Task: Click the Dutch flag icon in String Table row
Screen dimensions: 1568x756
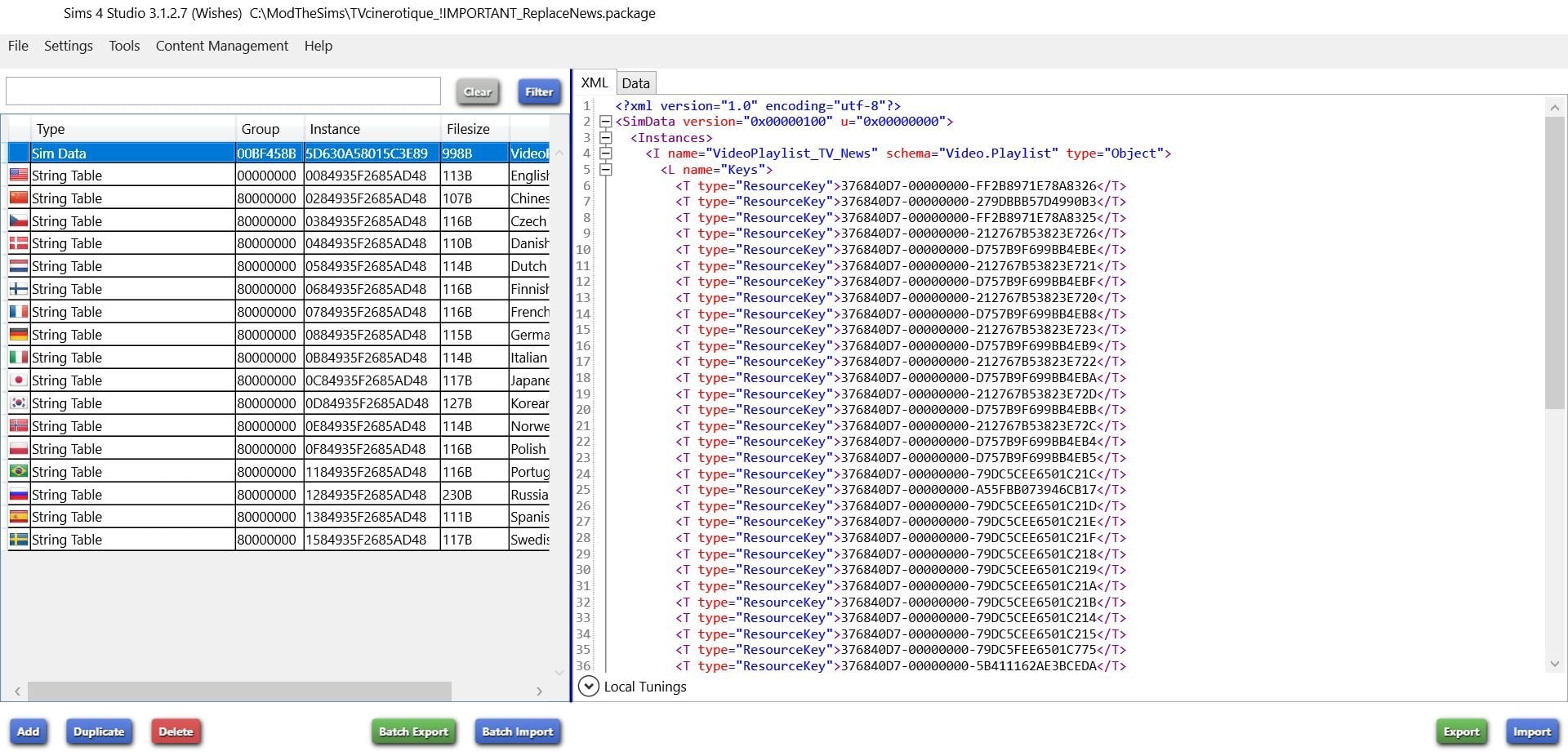Action: [x=18, y=265]
